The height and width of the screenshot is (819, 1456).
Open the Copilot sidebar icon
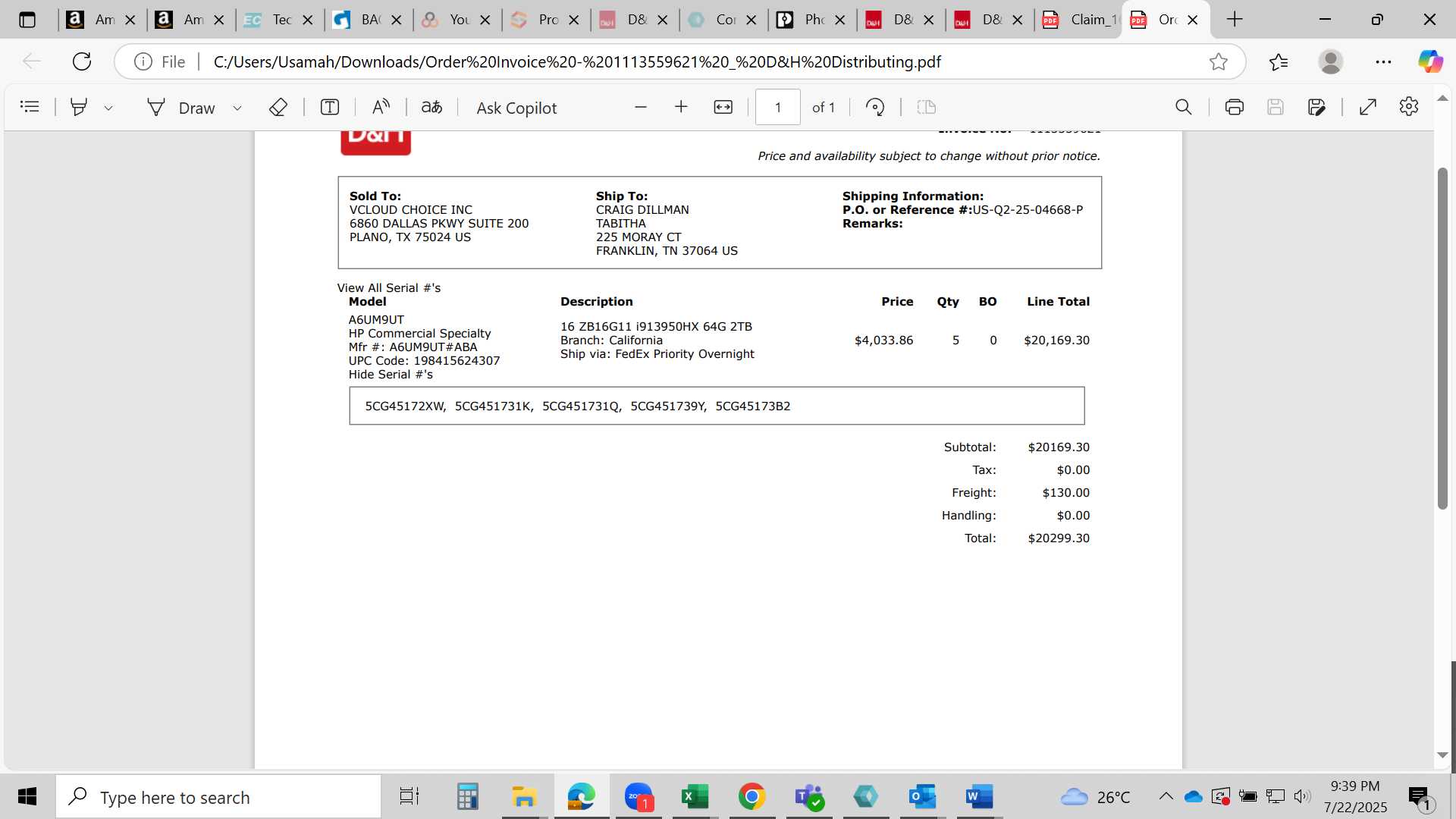tap(1430, 61)
